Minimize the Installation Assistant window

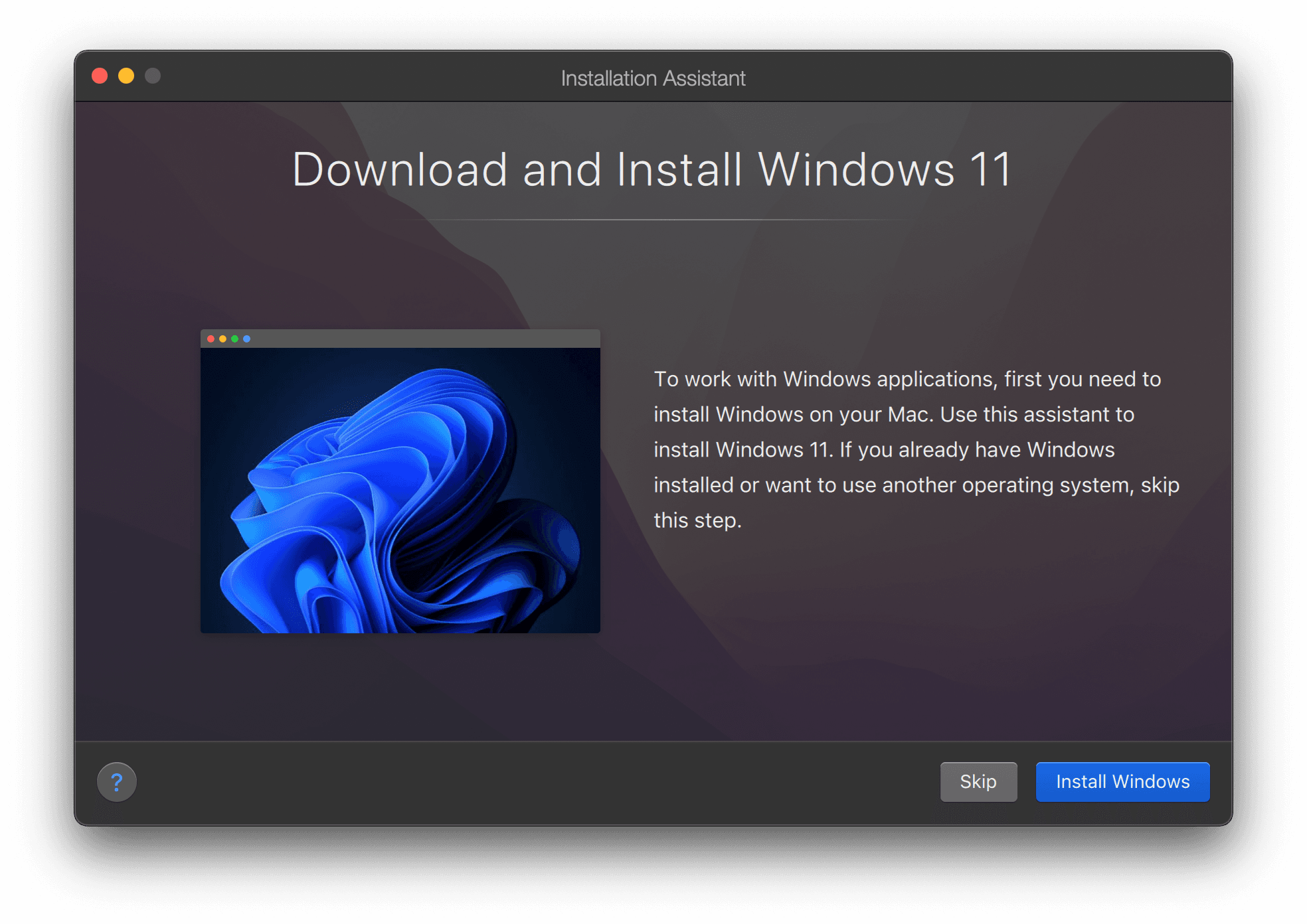(126, 76)
